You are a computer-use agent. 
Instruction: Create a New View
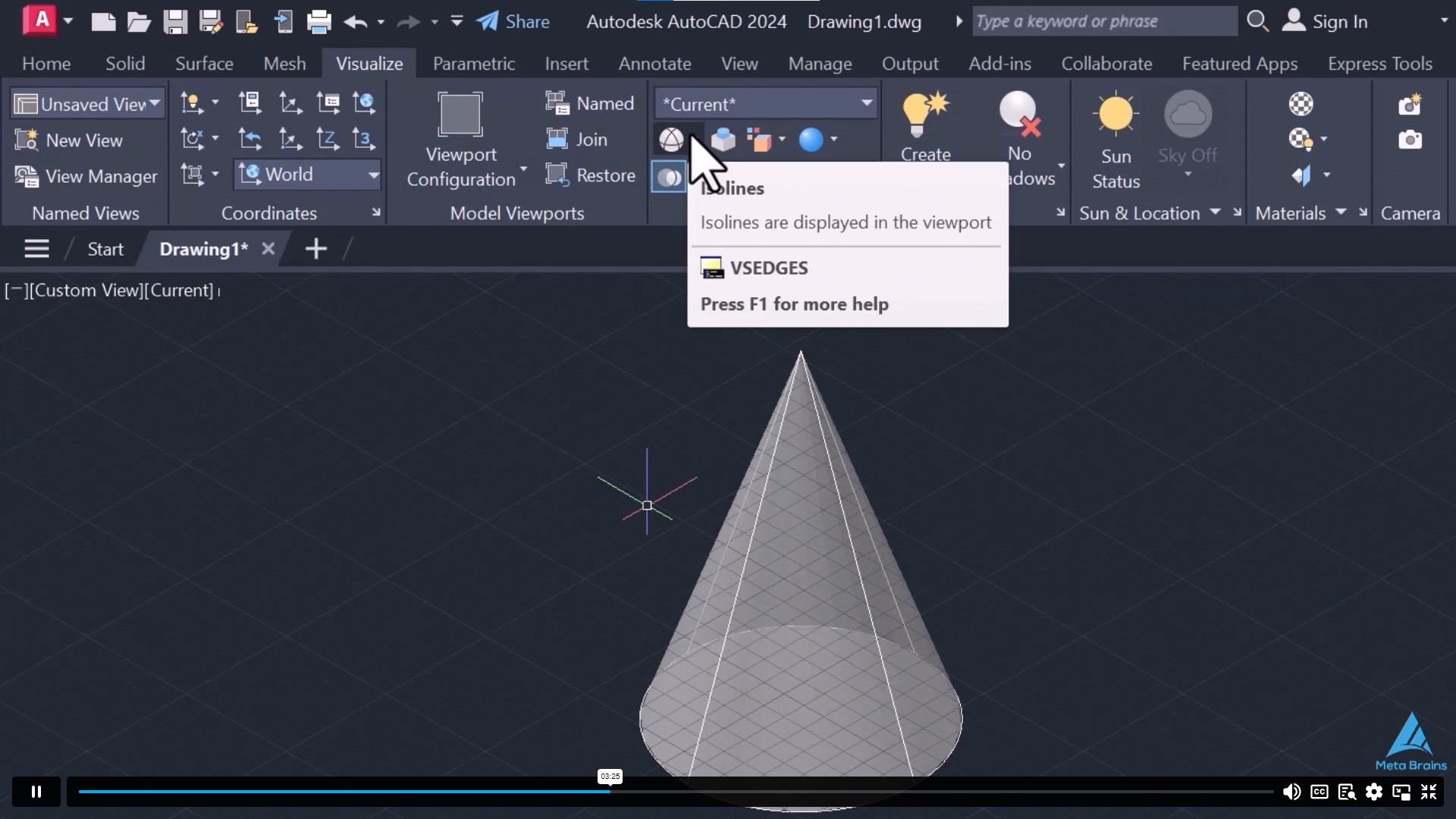(70, 140)
